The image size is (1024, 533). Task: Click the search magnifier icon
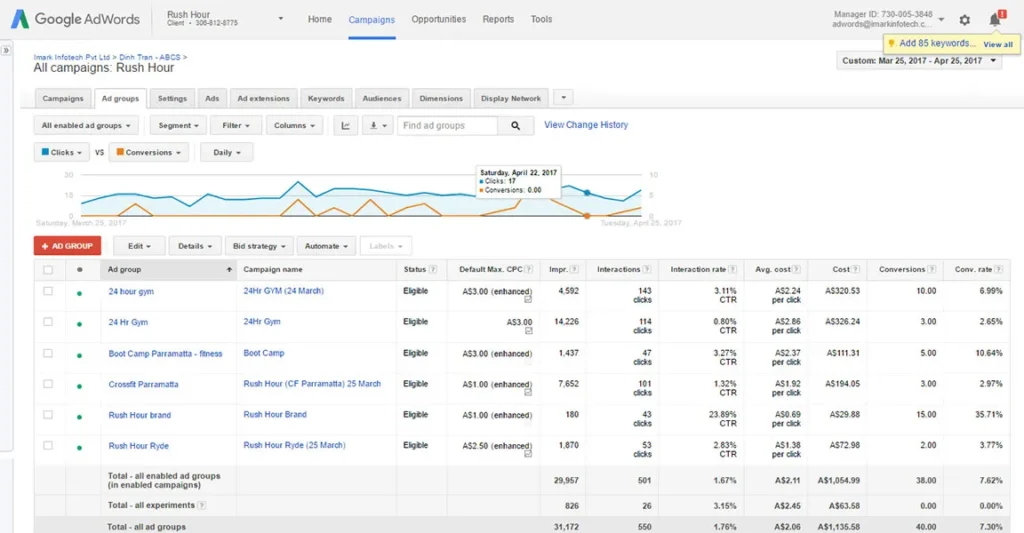click(x=515, y=125)
